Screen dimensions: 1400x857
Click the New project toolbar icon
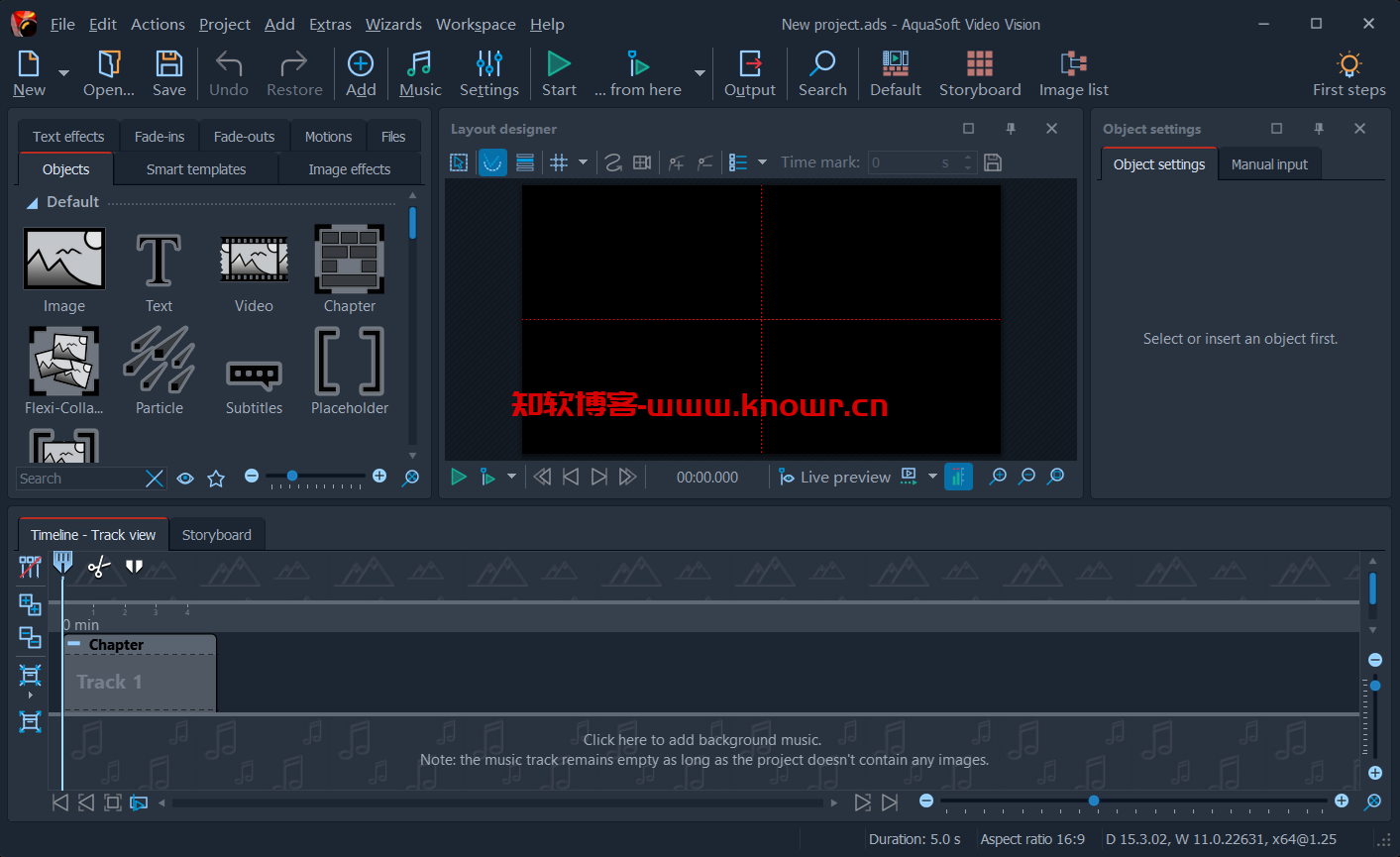29,65
